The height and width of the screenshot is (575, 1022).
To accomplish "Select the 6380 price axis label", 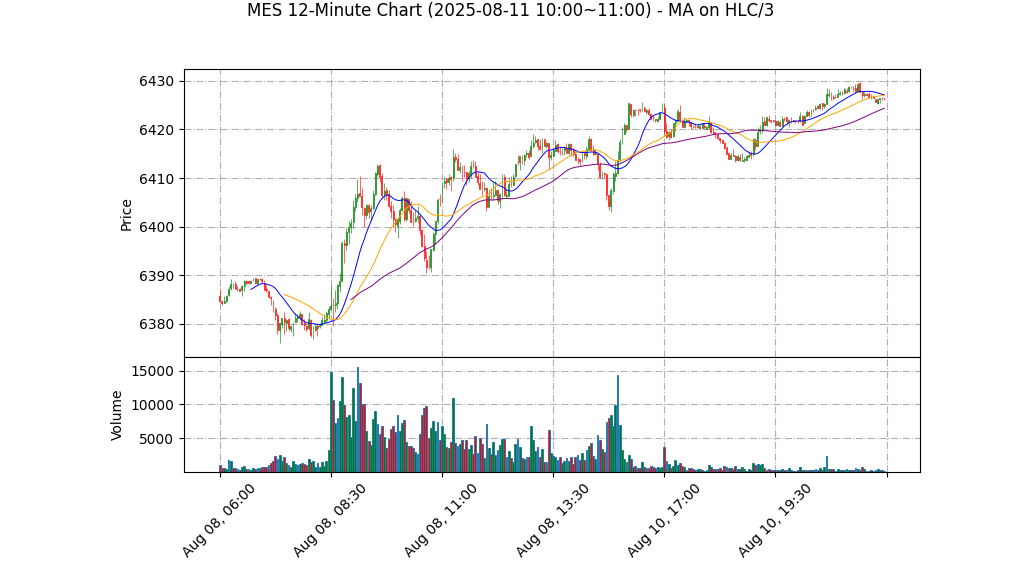I will click(x=156, y=325).
